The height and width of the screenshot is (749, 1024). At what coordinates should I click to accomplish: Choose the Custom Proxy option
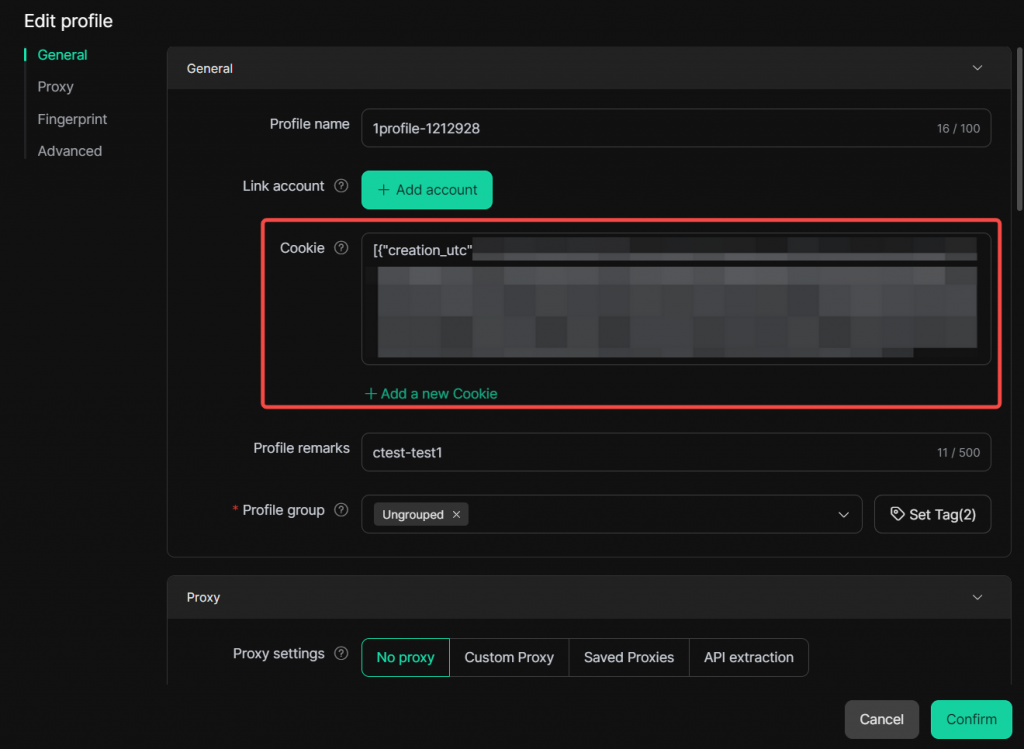(509, 657)
